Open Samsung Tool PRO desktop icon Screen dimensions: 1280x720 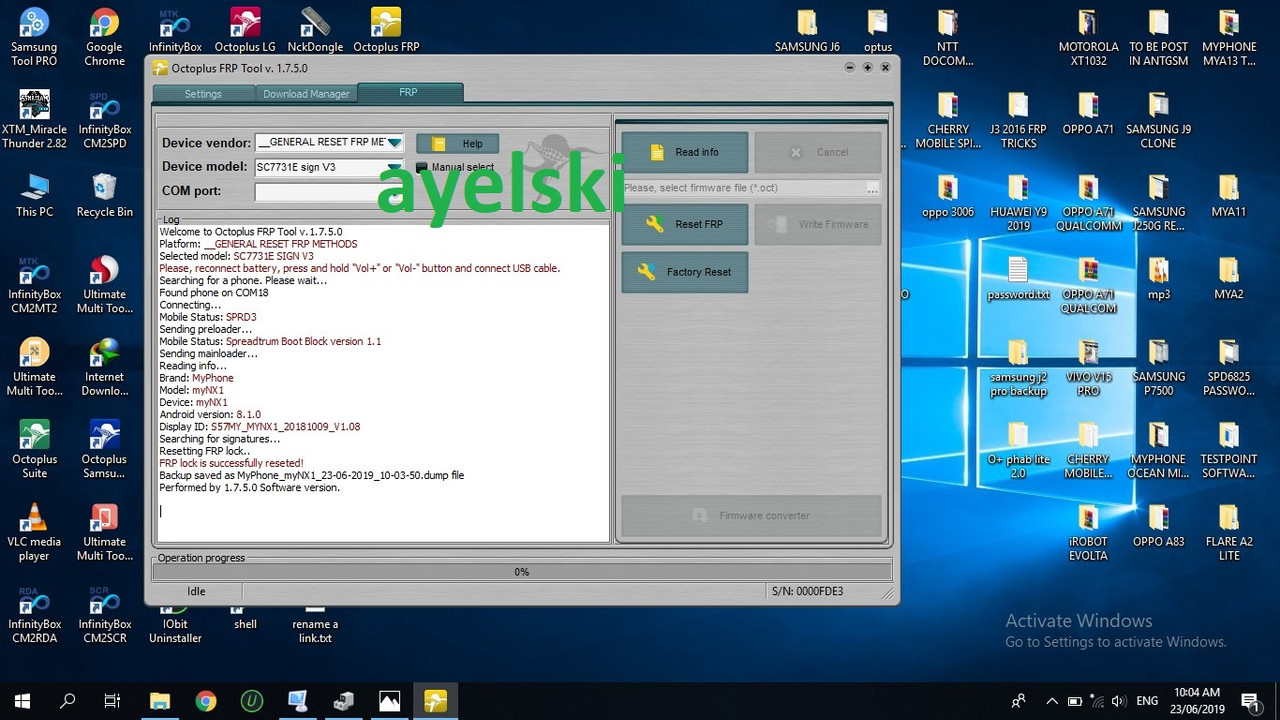(x=34, y=37)
